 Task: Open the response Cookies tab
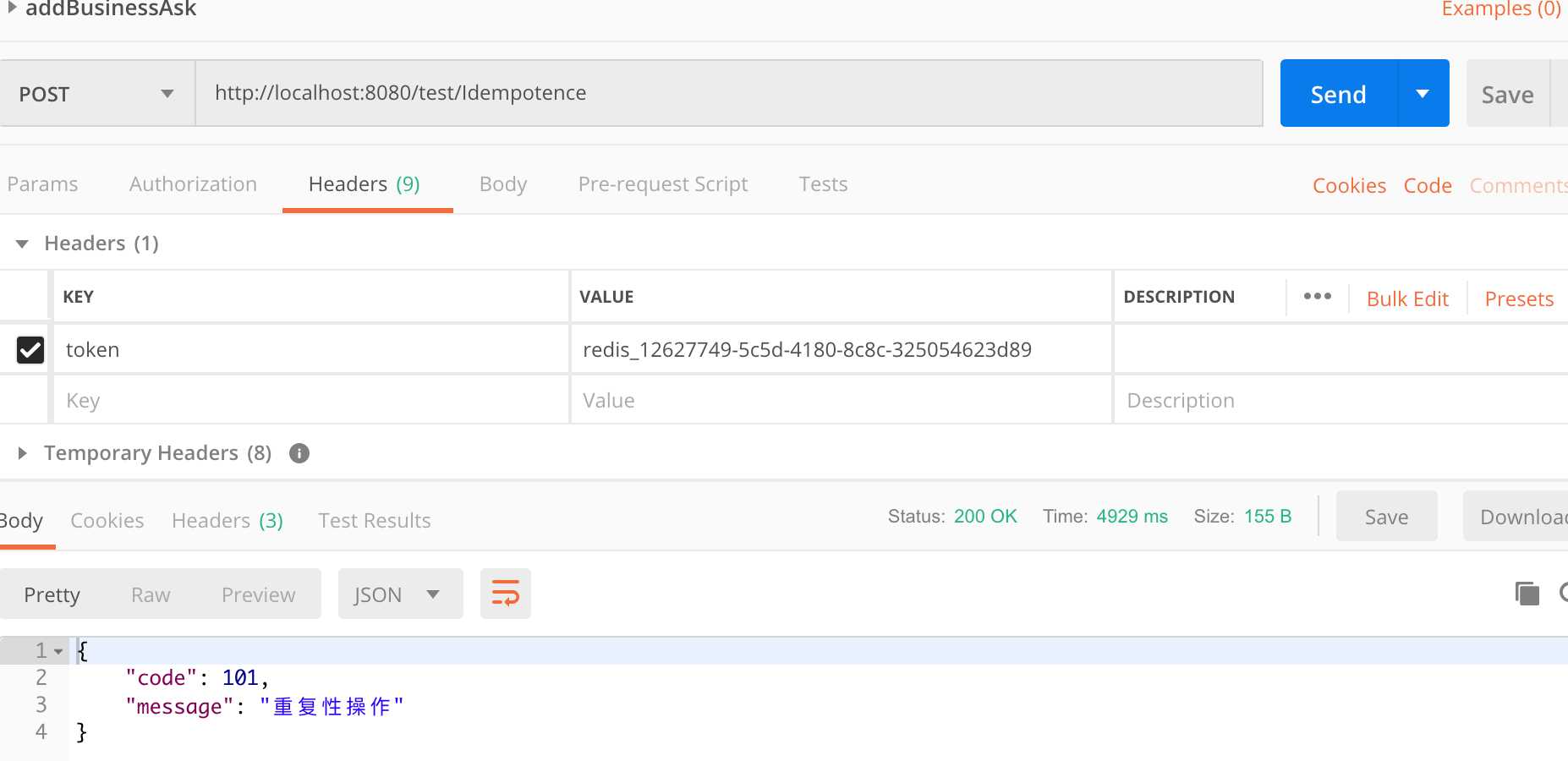[x=107, y=521]
